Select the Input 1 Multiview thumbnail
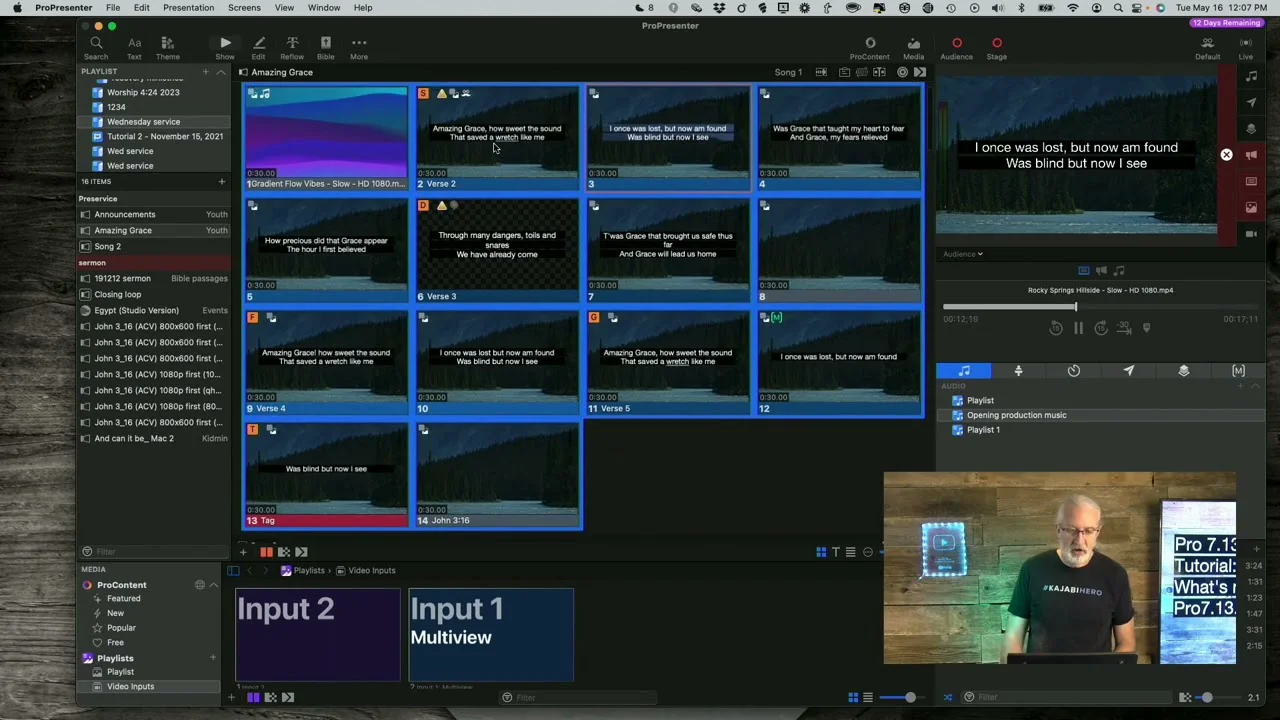This screenshot has width=1280, height=720. (x=491, y=635)
